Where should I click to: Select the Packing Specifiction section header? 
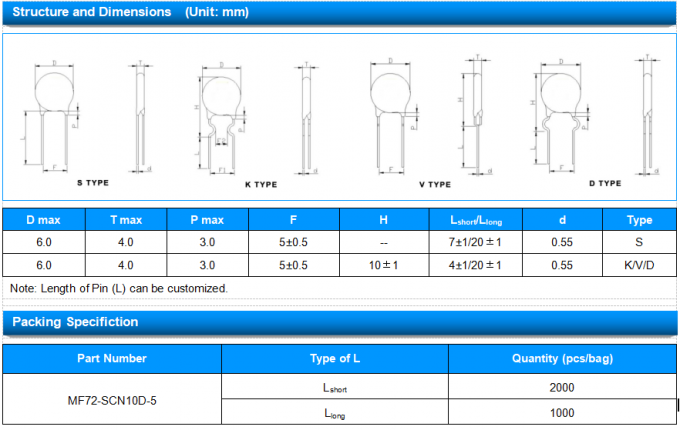pyautogui.click(x=75, y=322)
